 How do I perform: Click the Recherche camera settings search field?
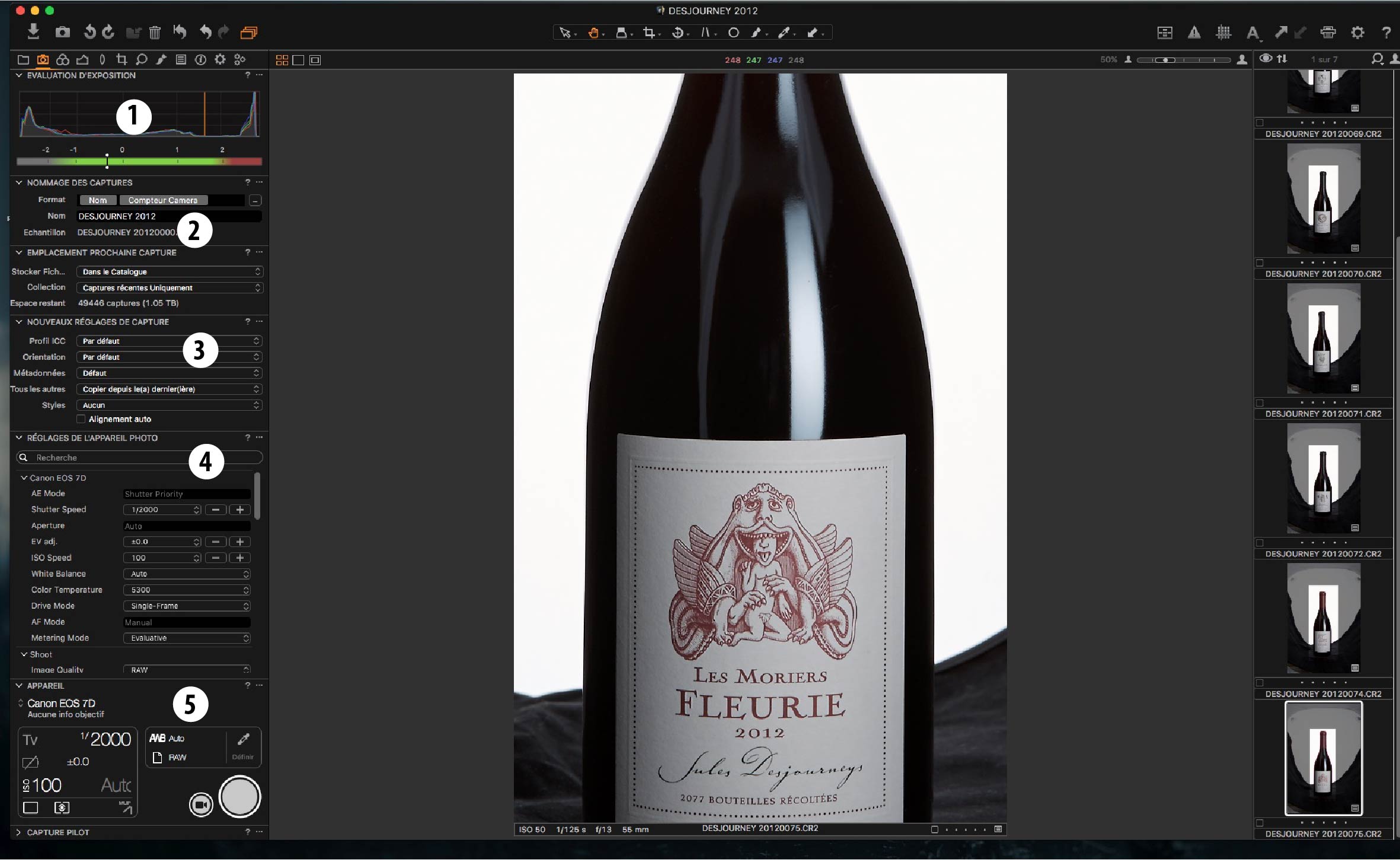pyautogui.click(x=139, y=458)
